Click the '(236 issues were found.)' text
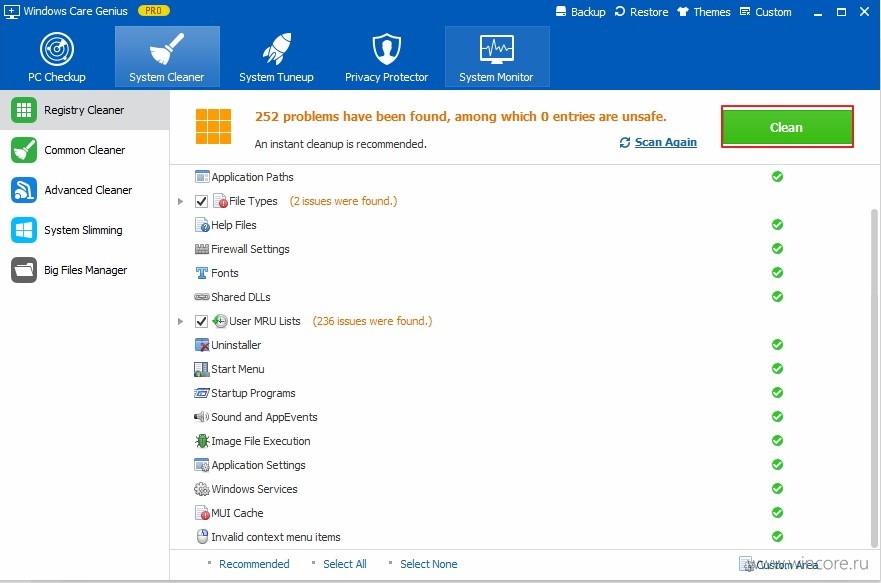The image size is (881, 583). (x=372, y=321)
